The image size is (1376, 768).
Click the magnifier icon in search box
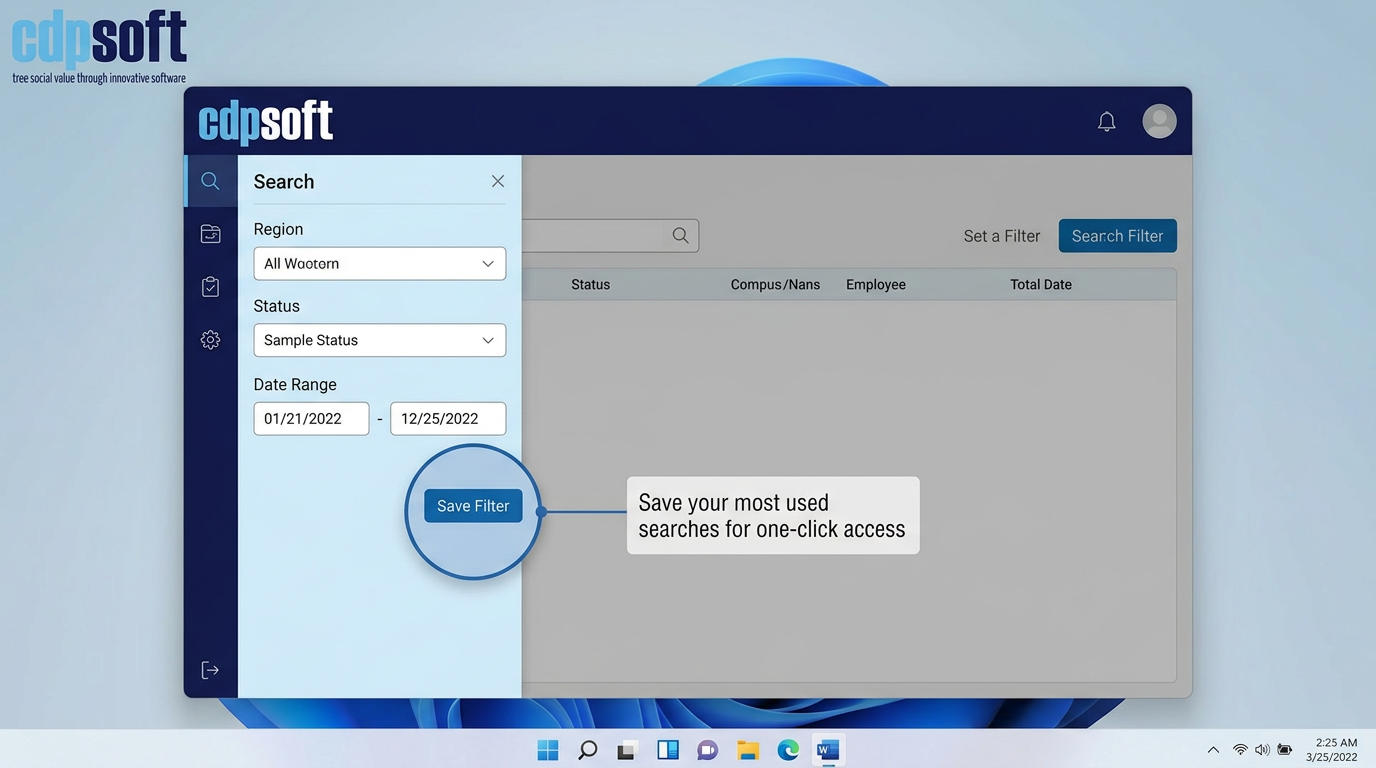coord(680,236)
